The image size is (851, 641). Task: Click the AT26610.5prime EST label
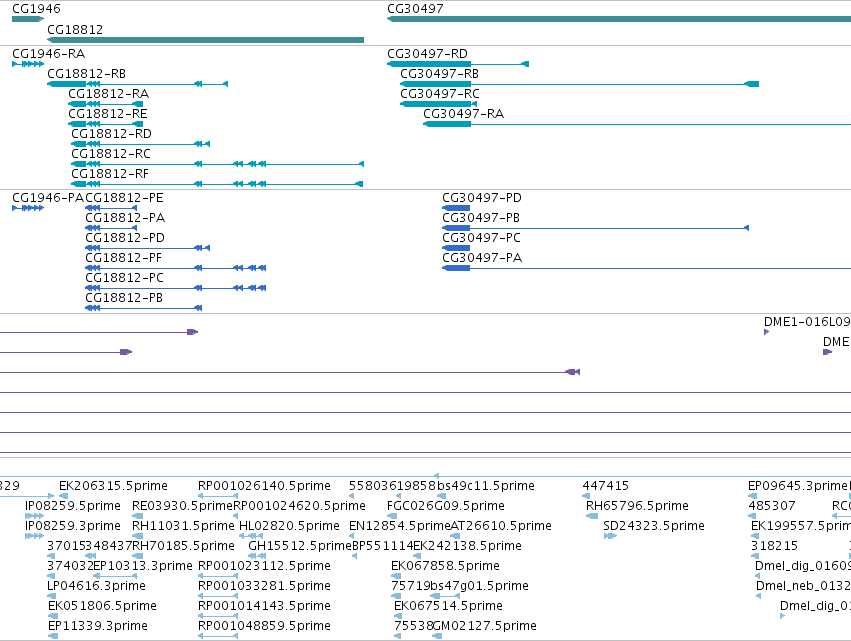click(501, 526)
